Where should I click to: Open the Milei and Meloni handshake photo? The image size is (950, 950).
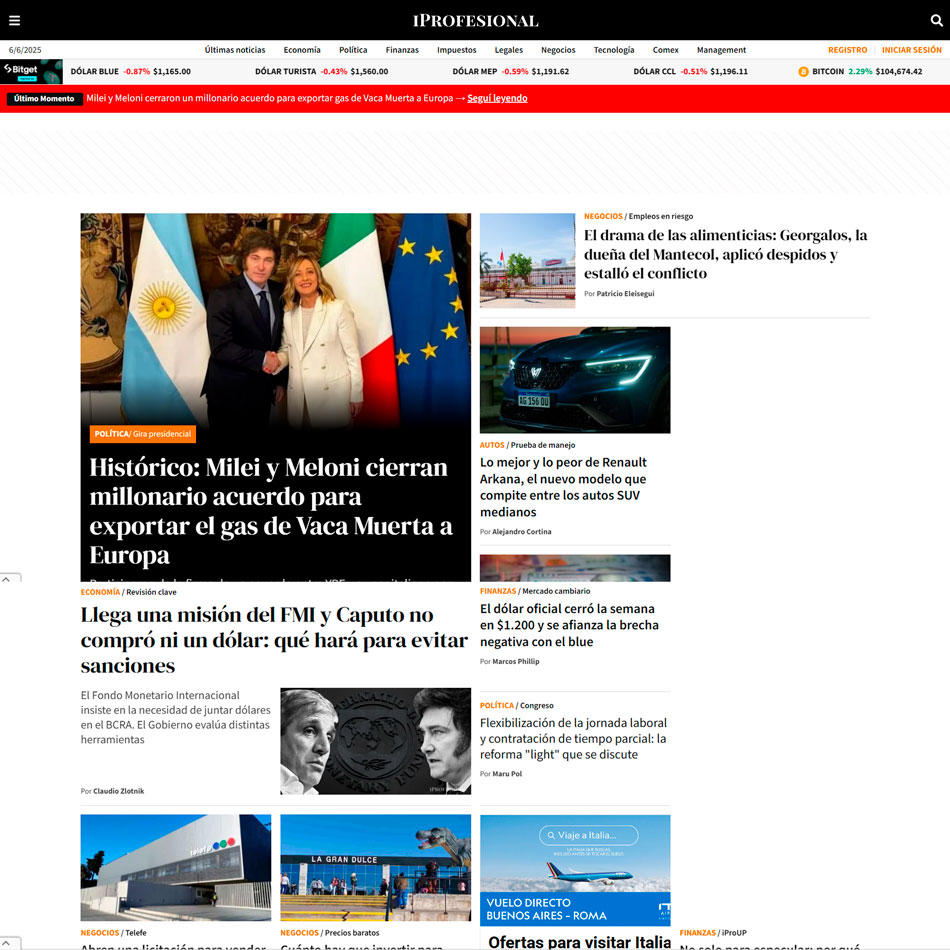[x=276, y=318]
